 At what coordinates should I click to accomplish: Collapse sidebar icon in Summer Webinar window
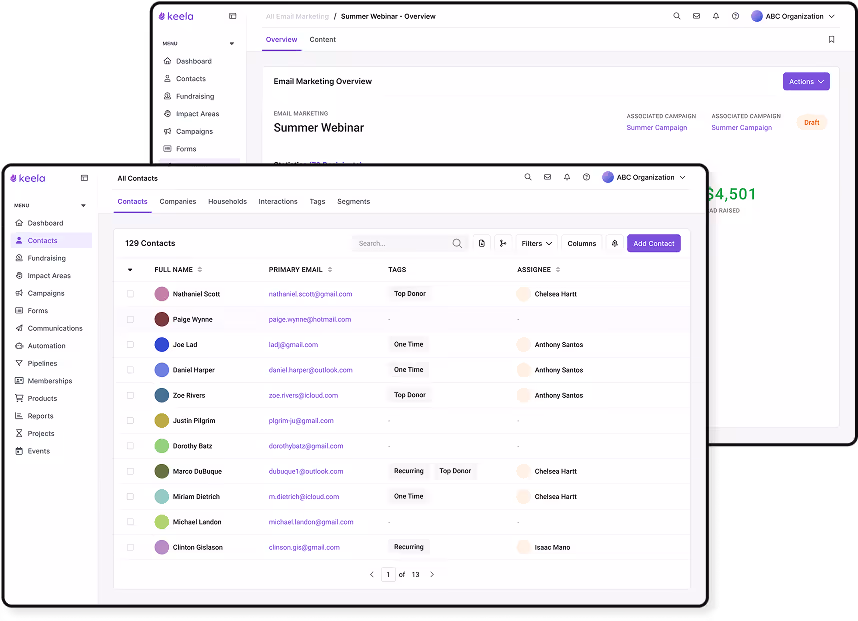233,16
